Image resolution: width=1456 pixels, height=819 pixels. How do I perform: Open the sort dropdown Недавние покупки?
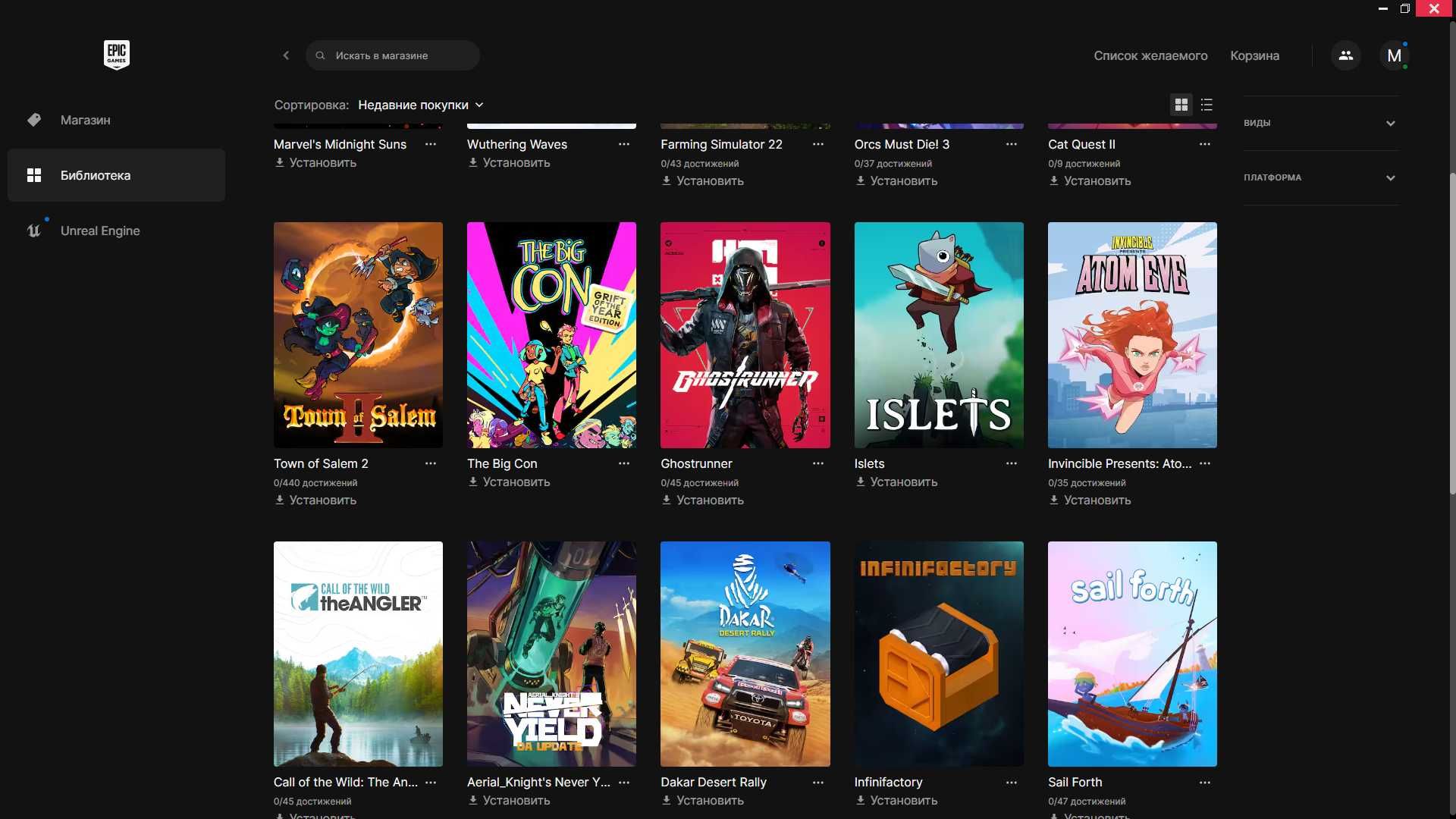click(421, 105)
